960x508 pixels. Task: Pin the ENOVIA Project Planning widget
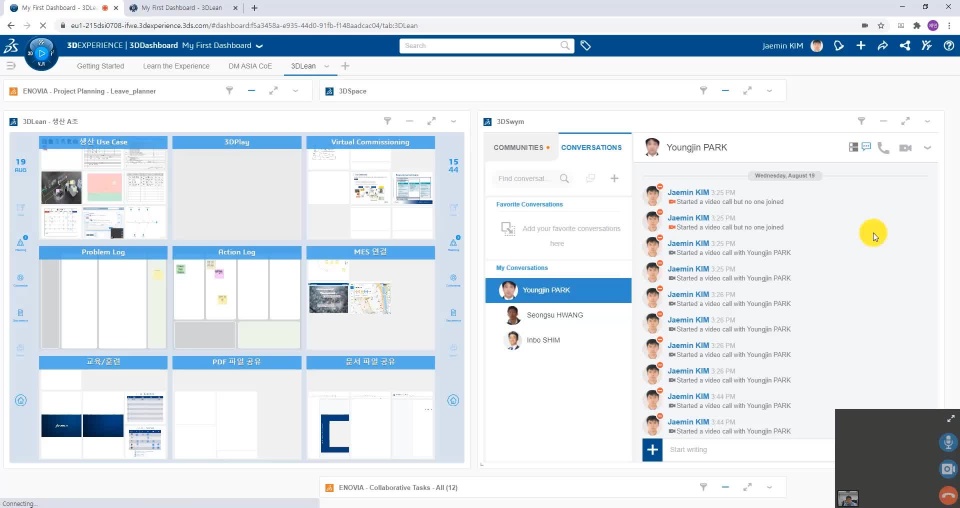[x=230, y=91]
